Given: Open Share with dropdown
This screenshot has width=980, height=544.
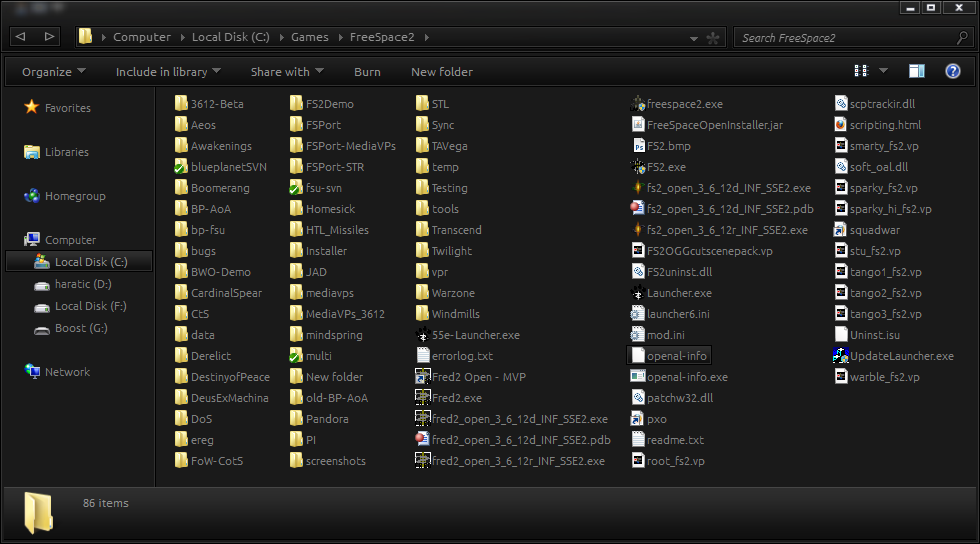Looking at the screenshot, I should pos(287,72).
